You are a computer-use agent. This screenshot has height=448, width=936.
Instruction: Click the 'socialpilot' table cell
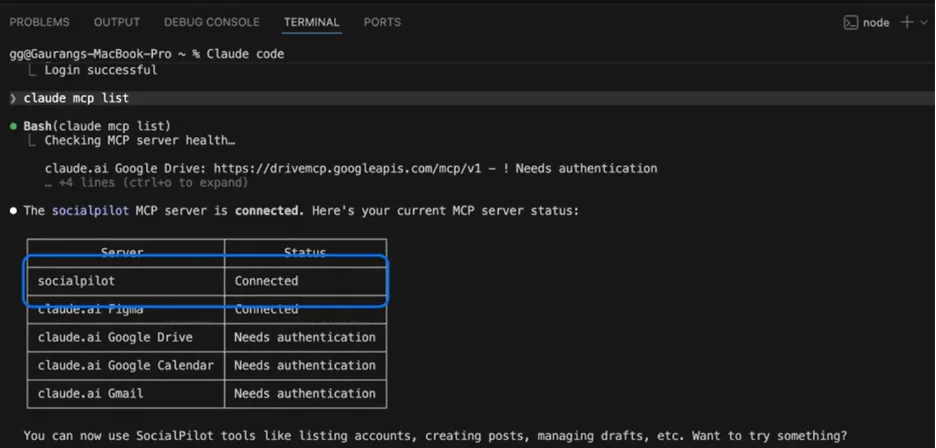pos(126,281)
